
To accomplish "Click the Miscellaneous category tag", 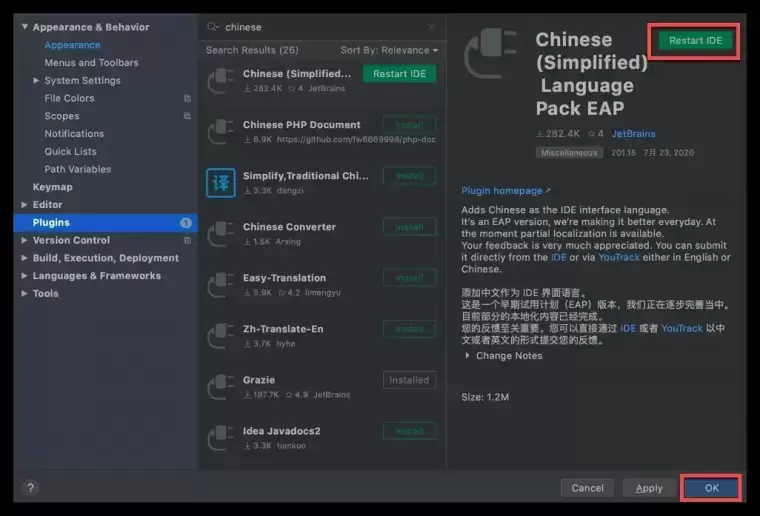I will tap(569, 153).
